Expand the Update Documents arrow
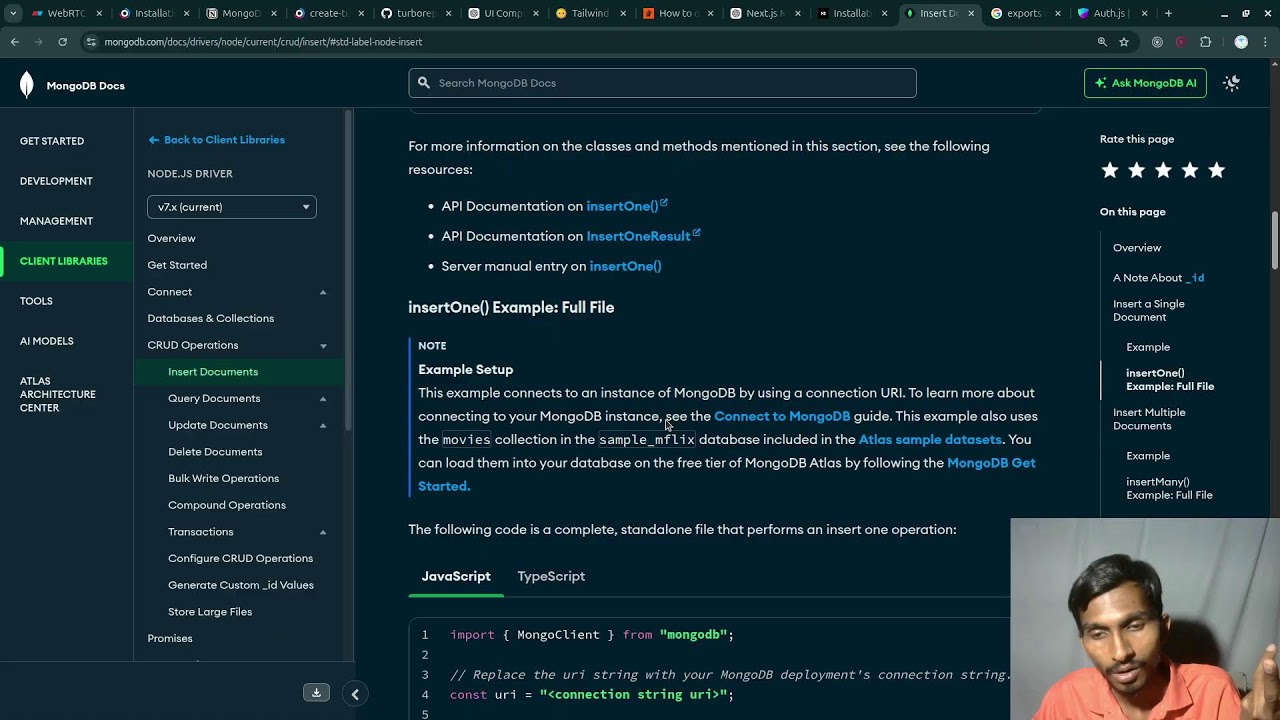Screen dimensions: 1280x720 [323, 426]
